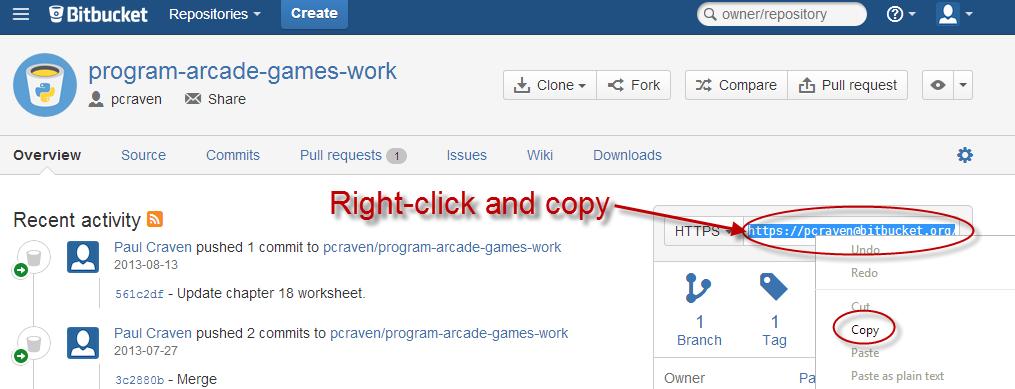
Task: Click the Share envelope link
Action: point(216,99)
